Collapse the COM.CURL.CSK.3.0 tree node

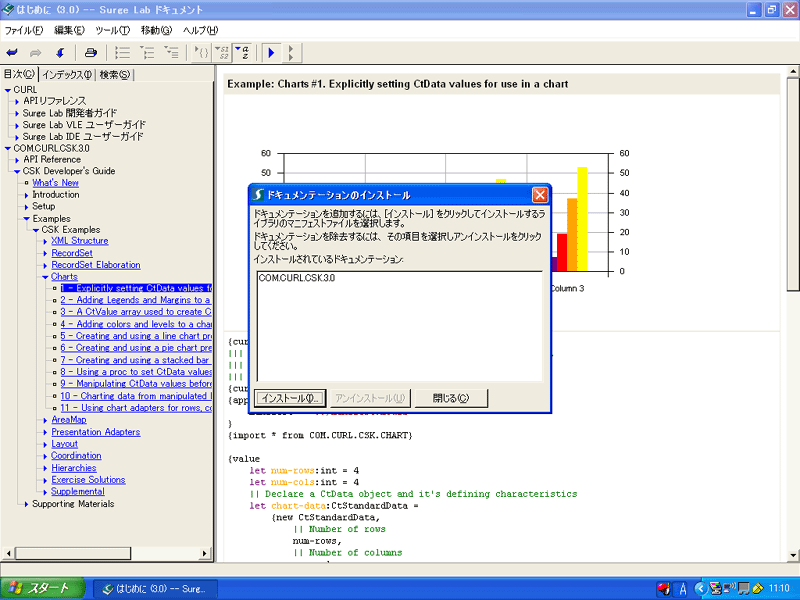[x=7, y=148]
